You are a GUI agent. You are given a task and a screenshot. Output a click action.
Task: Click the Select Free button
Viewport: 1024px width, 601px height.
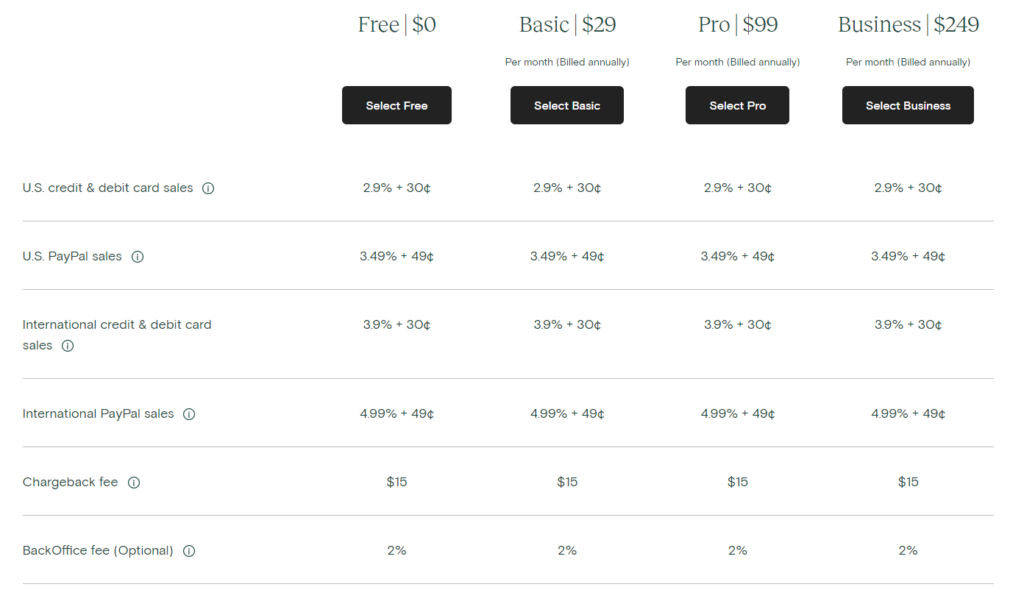coord(396,105)
